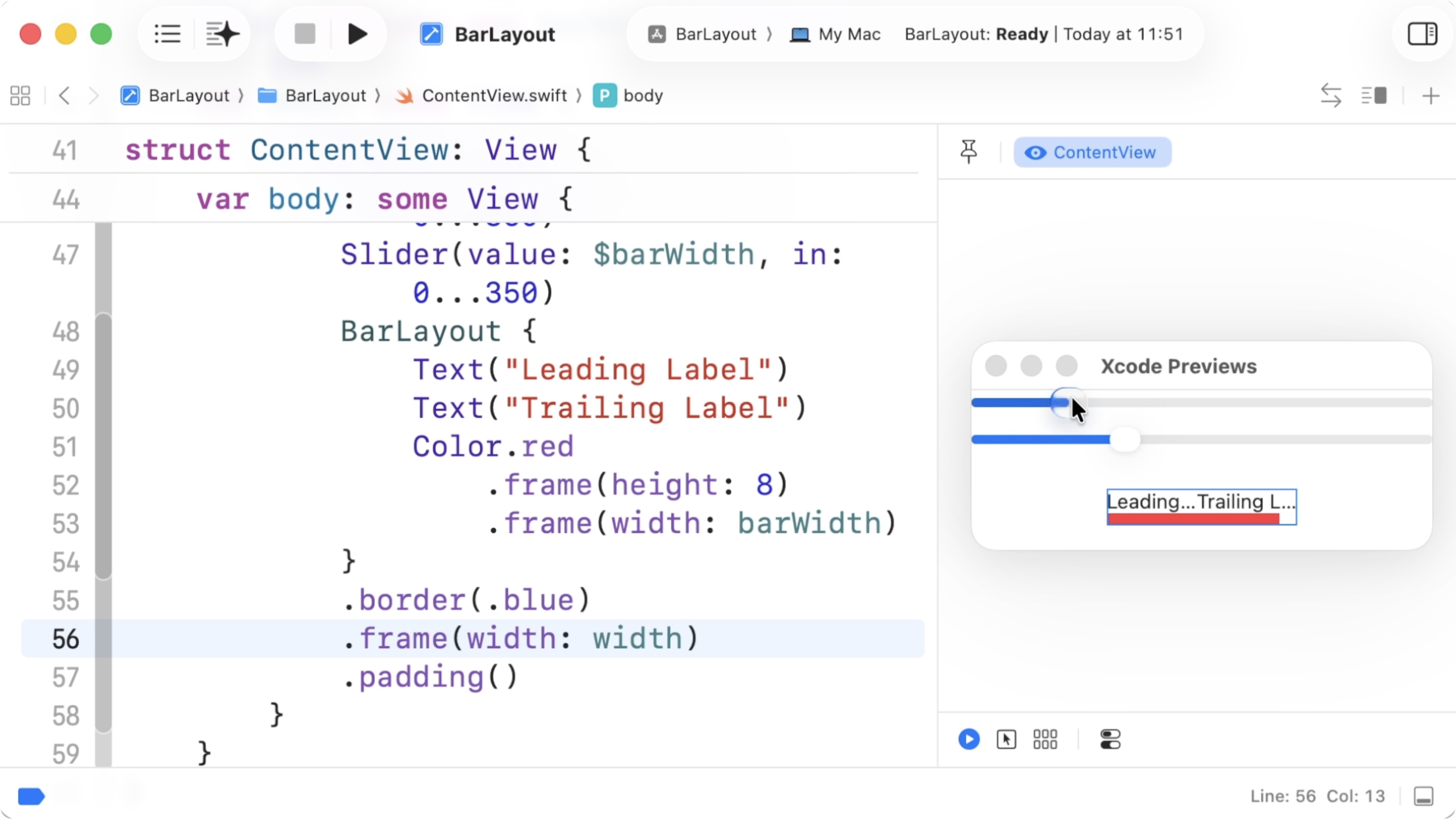Go back with the left chevron
1456x819 pixels.
click(x=64, y=96)
